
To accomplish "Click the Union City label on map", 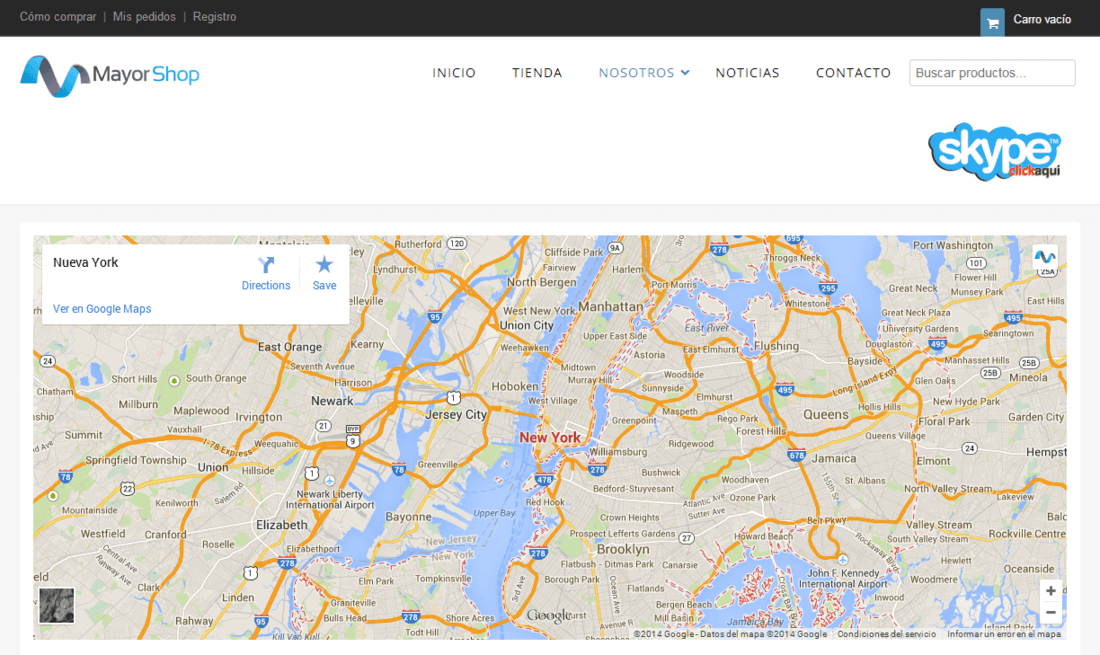I will tap(526, 325).
